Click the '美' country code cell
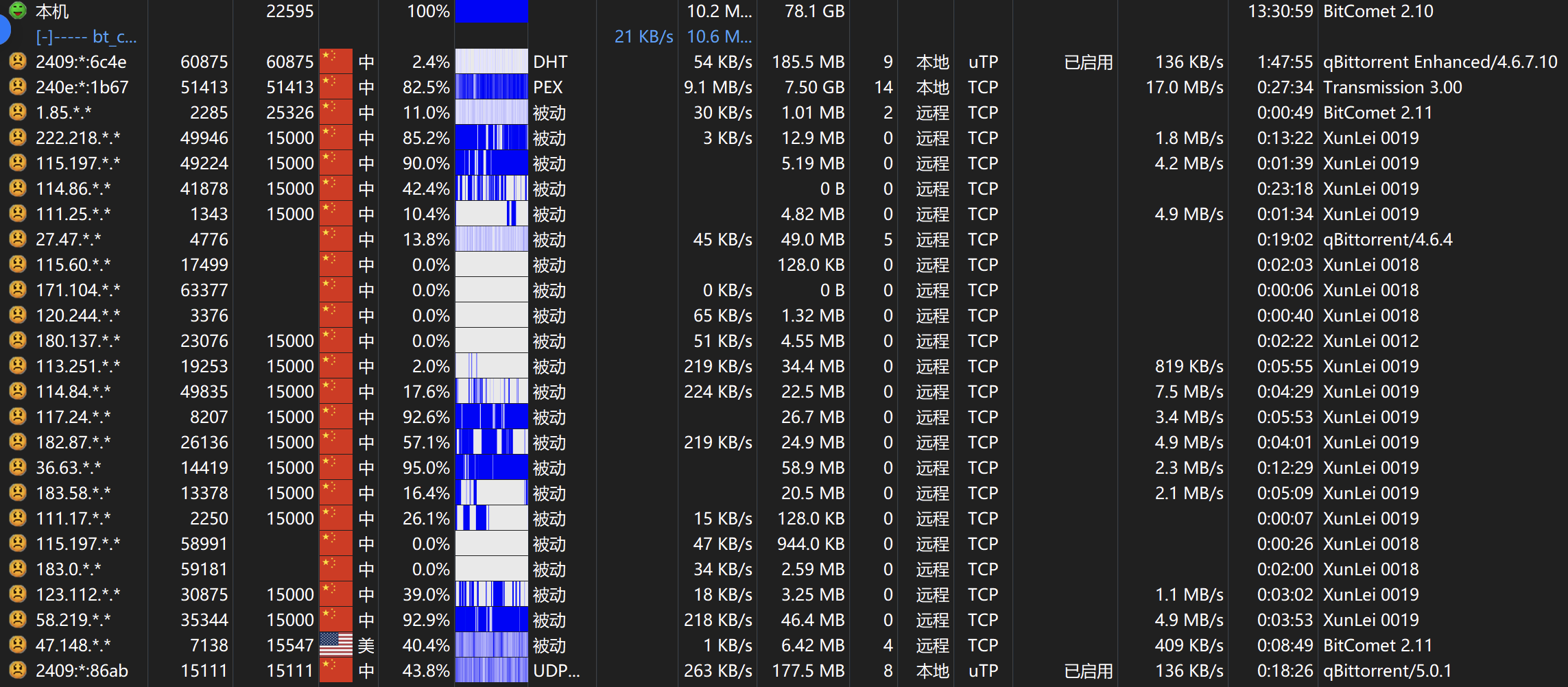 point(366,645)
